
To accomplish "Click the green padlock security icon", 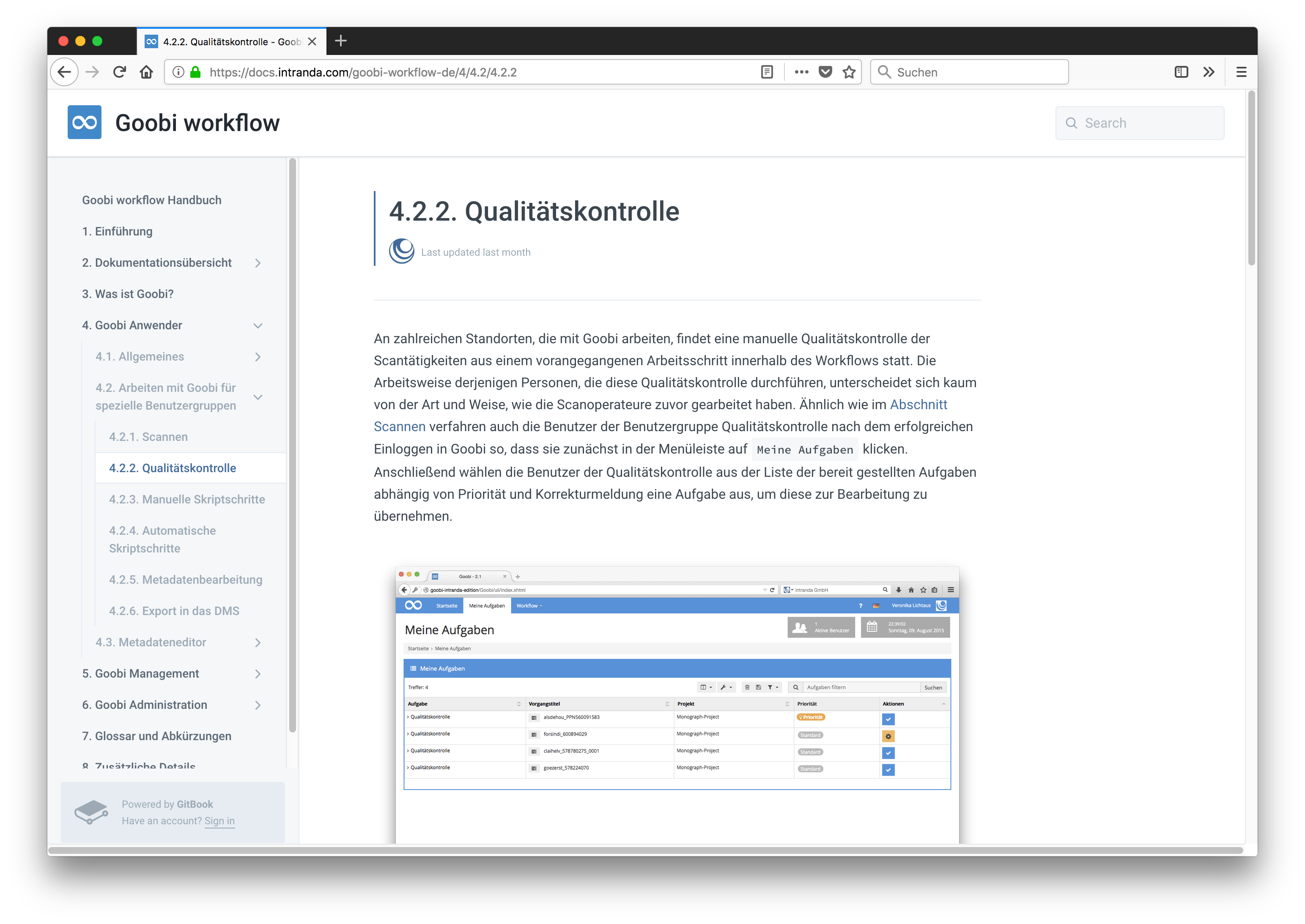I will pyautogui.click(x=195, y=72).
